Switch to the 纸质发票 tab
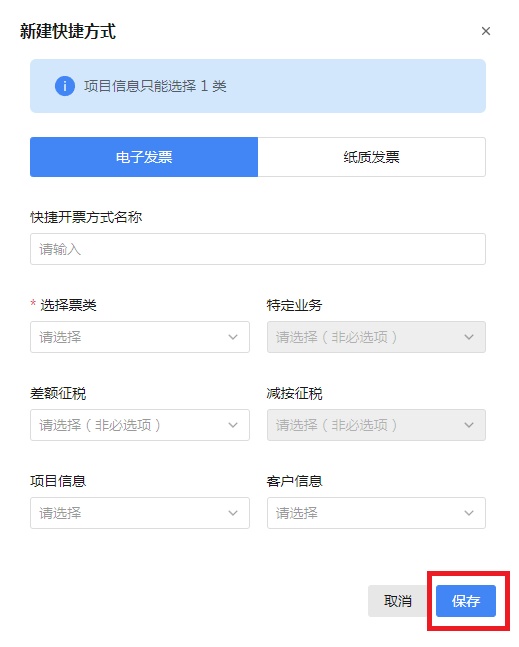The image size is (519, 647). (372, 157)
